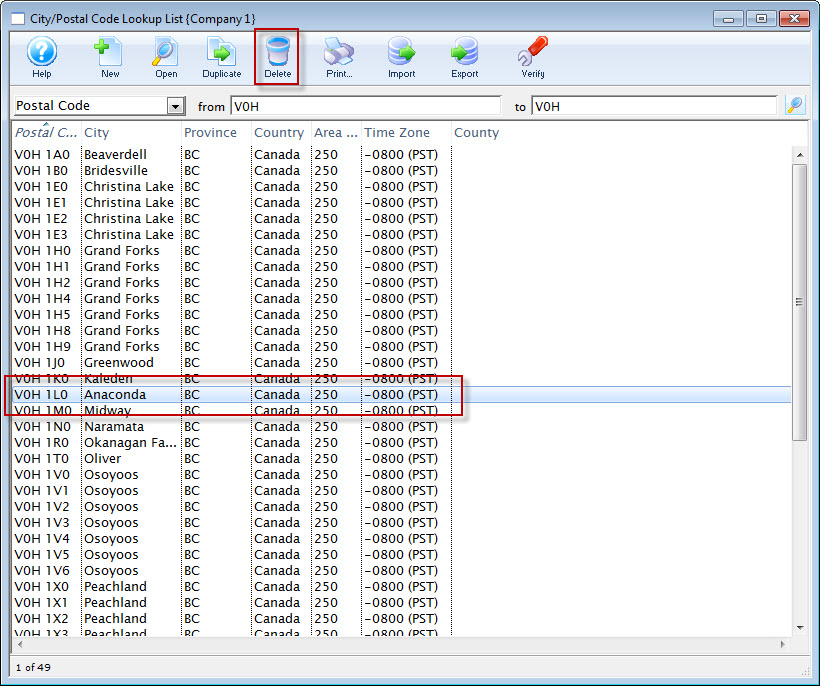Select the V0H 1R0 Okanagan Fa... row
The height and width of the screenshot is (686, 820).
tap(402, 442)
